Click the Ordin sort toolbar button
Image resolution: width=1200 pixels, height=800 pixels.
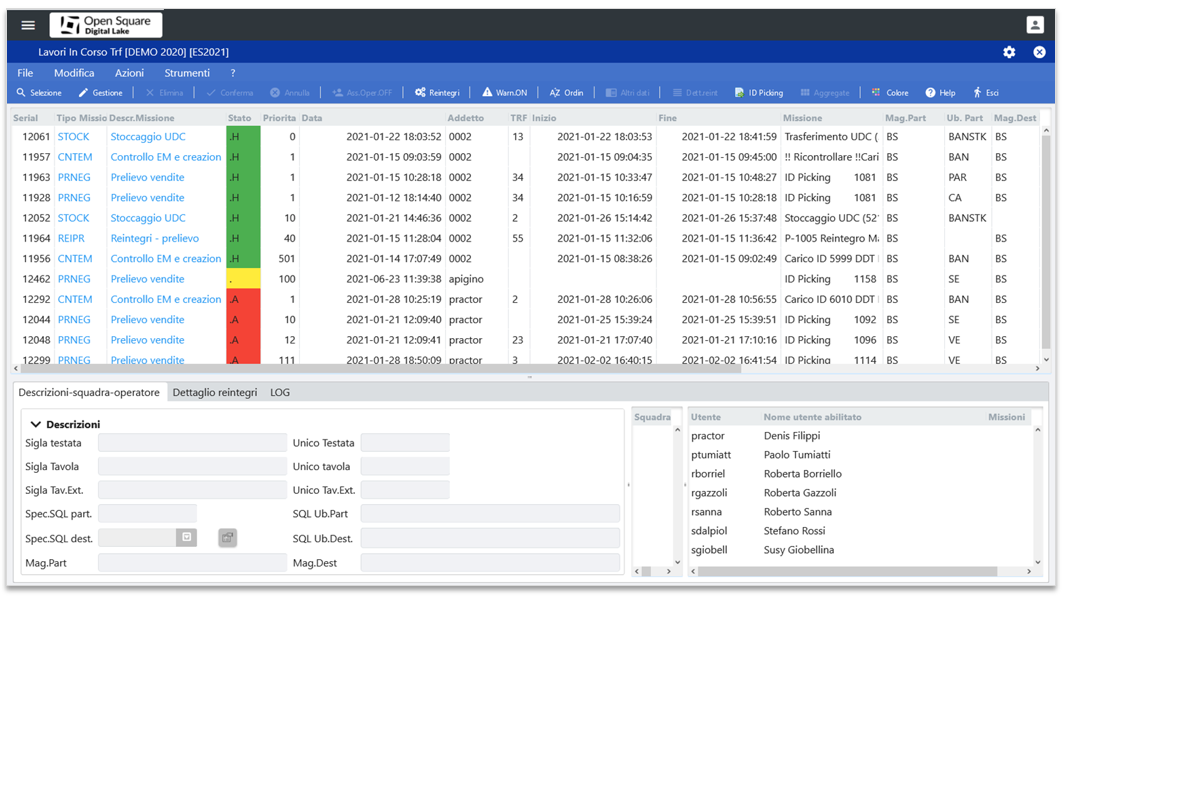point(567,93)
